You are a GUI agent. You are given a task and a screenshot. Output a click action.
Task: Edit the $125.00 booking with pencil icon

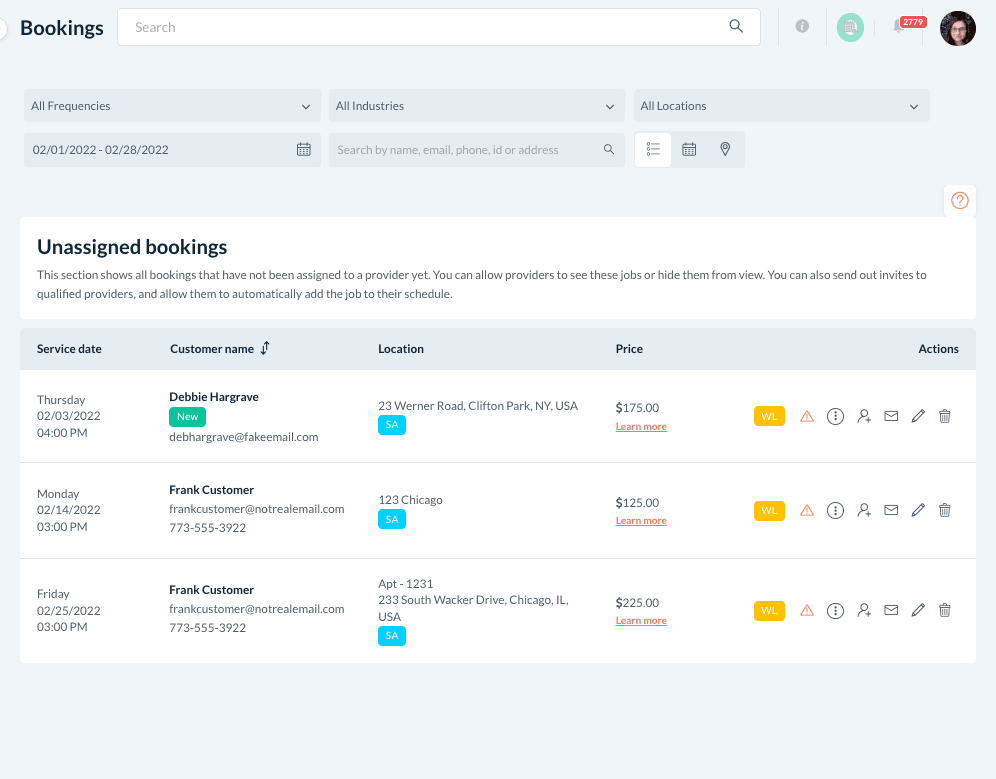pos(918,510)
